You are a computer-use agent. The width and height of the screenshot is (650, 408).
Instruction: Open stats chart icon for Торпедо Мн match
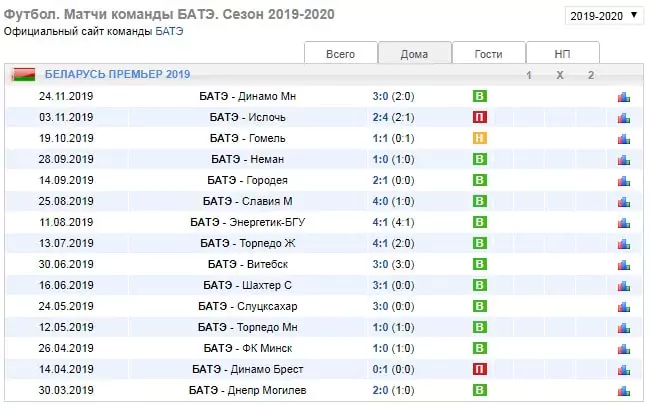click(x=623, y=328)
